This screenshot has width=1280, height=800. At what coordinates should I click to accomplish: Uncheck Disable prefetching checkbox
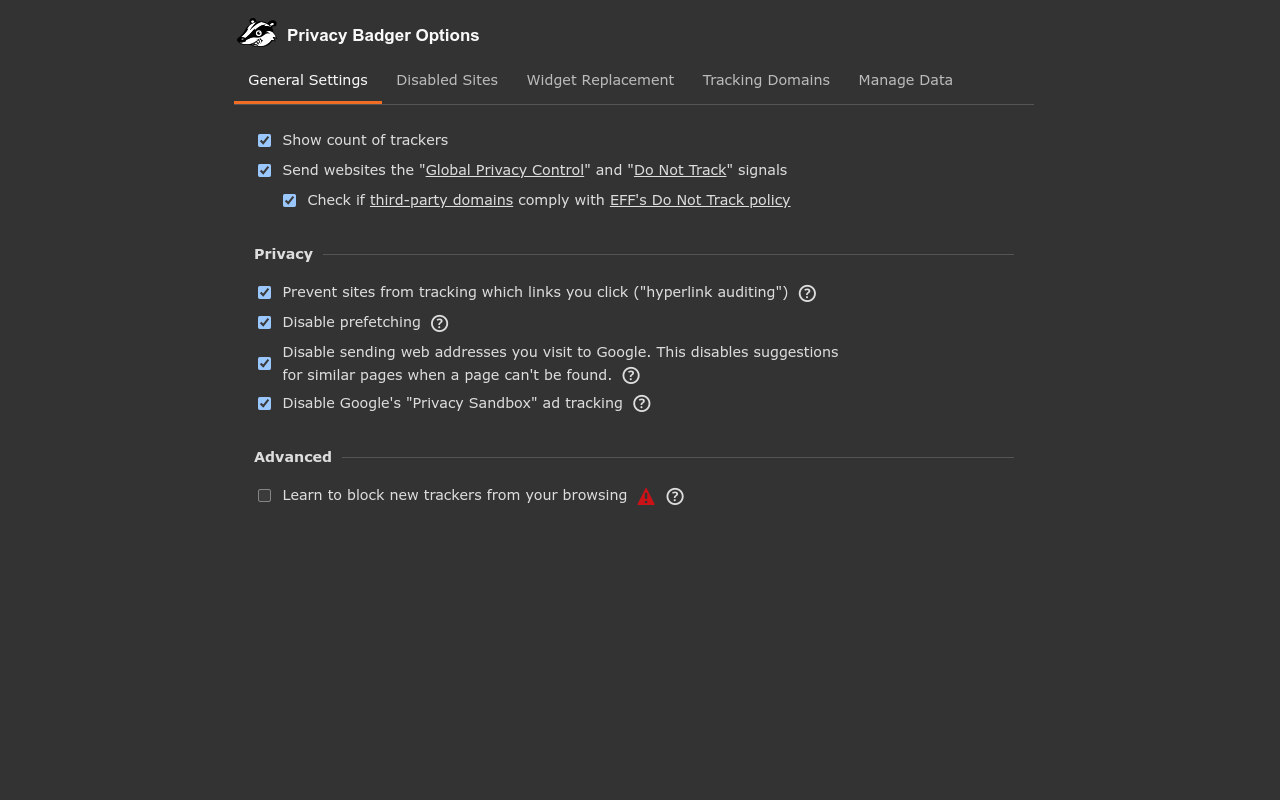264,323
